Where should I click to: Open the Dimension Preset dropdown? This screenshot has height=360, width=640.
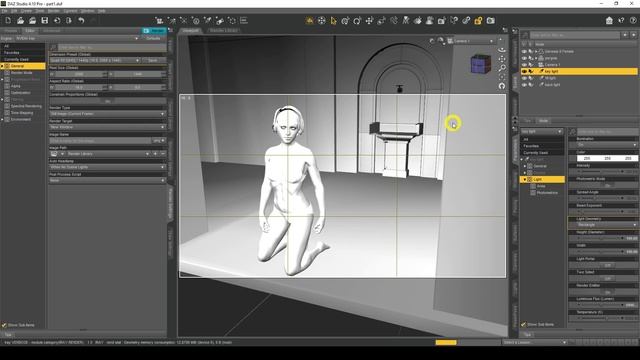95,60
